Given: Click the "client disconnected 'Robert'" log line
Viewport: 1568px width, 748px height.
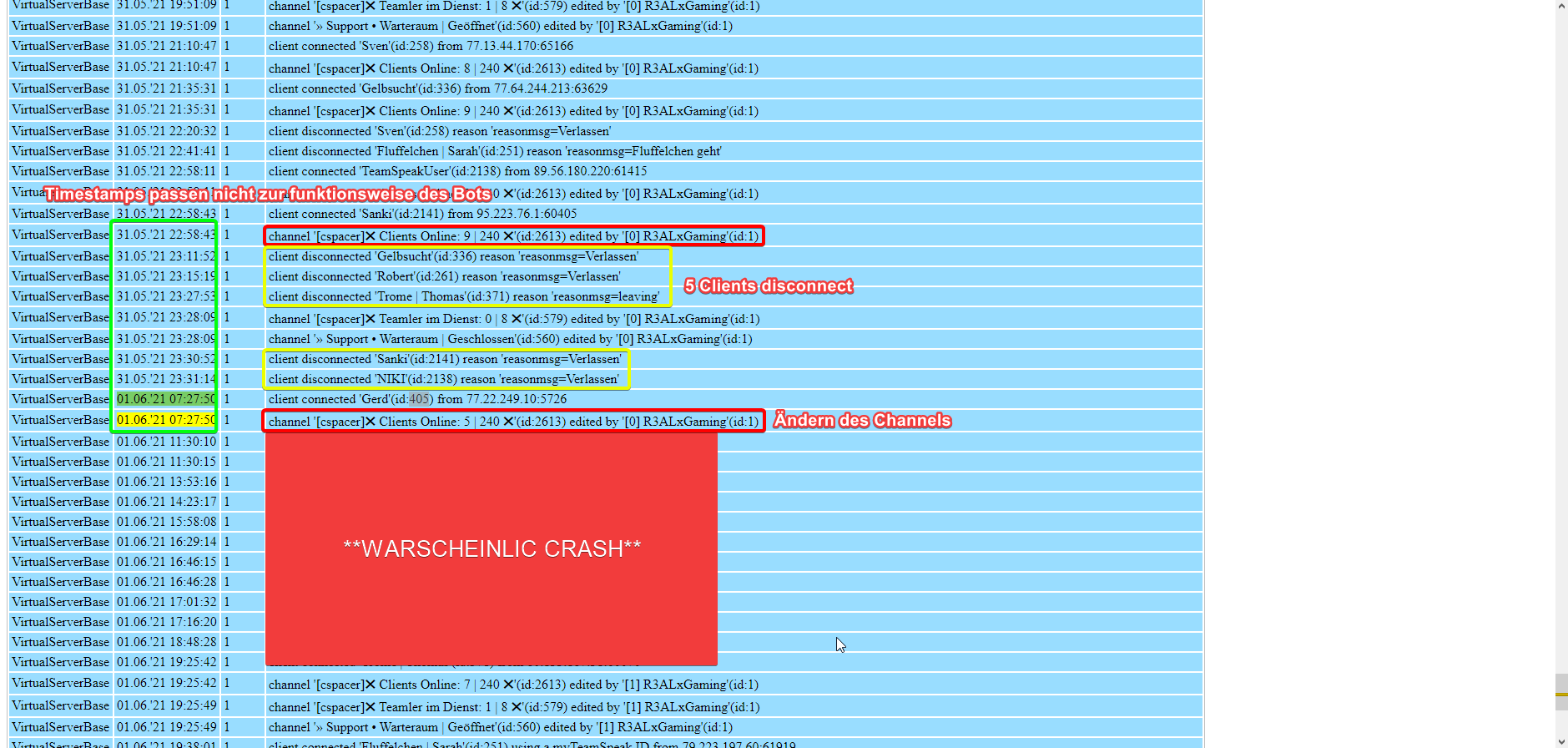Looking at the screenshot, I should click(x=444, y=276).
